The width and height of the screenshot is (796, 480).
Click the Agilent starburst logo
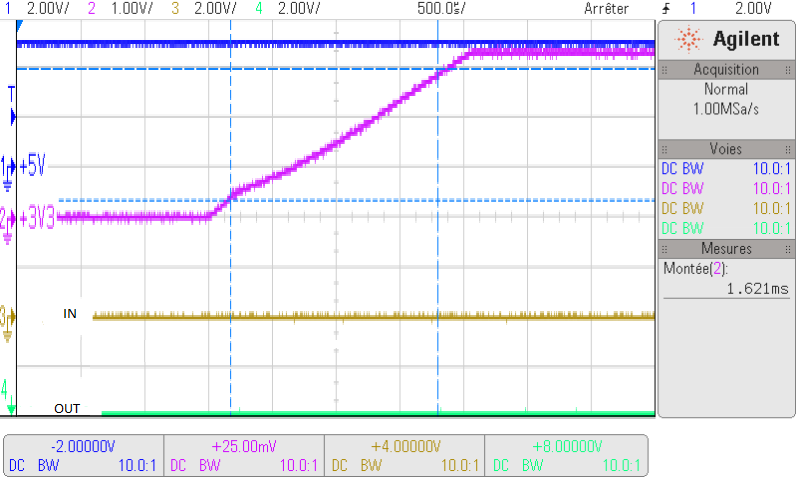(688, 39)
